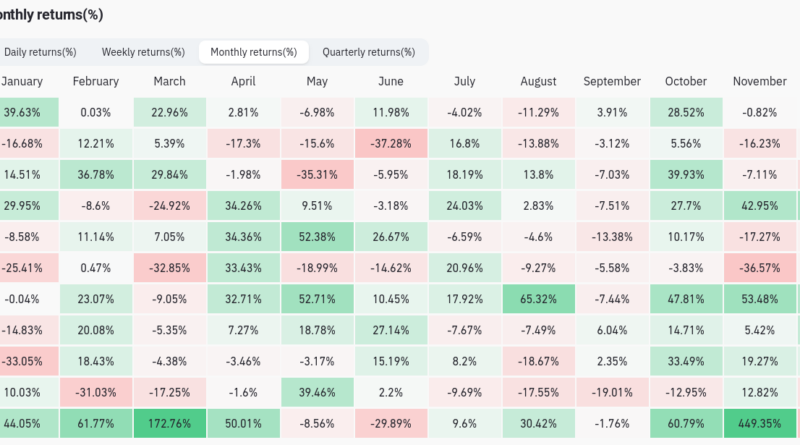Select the -37.28% June cell
Screen dimensions: 800x445
392,144
